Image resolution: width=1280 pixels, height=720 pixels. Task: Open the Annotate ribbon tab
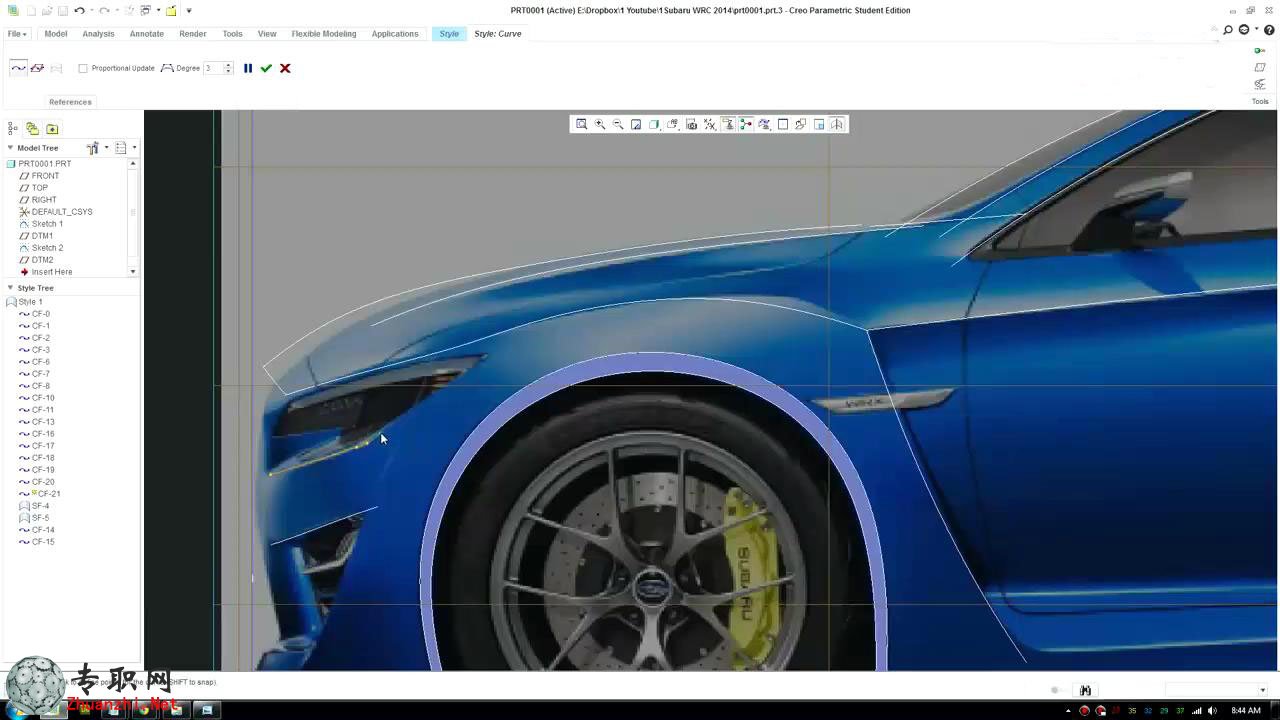click(x=146, y=34)
